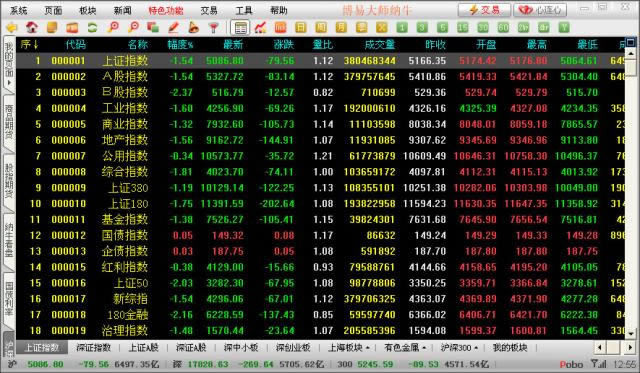
Task: Expand the 上海板块 dropdown tab
Action: point(349,348)
